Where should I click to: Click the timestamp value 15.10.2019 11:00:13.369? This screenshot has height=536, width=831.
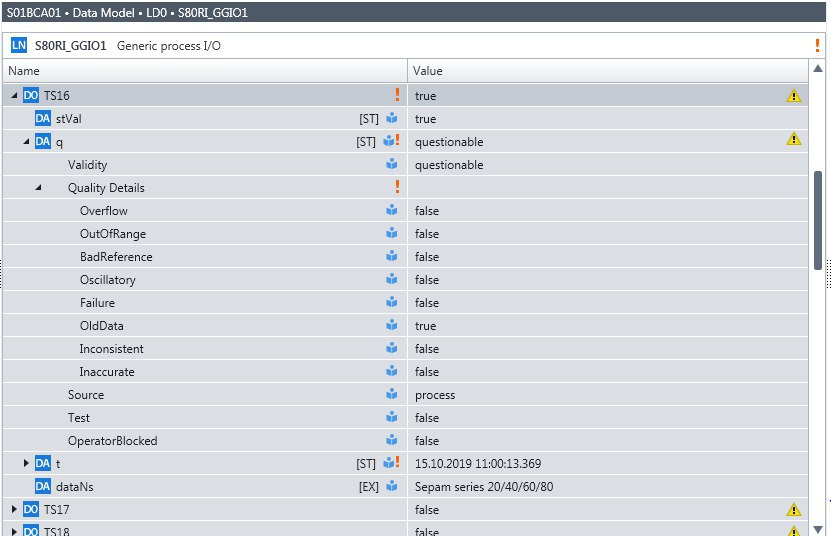coord(478,463)
